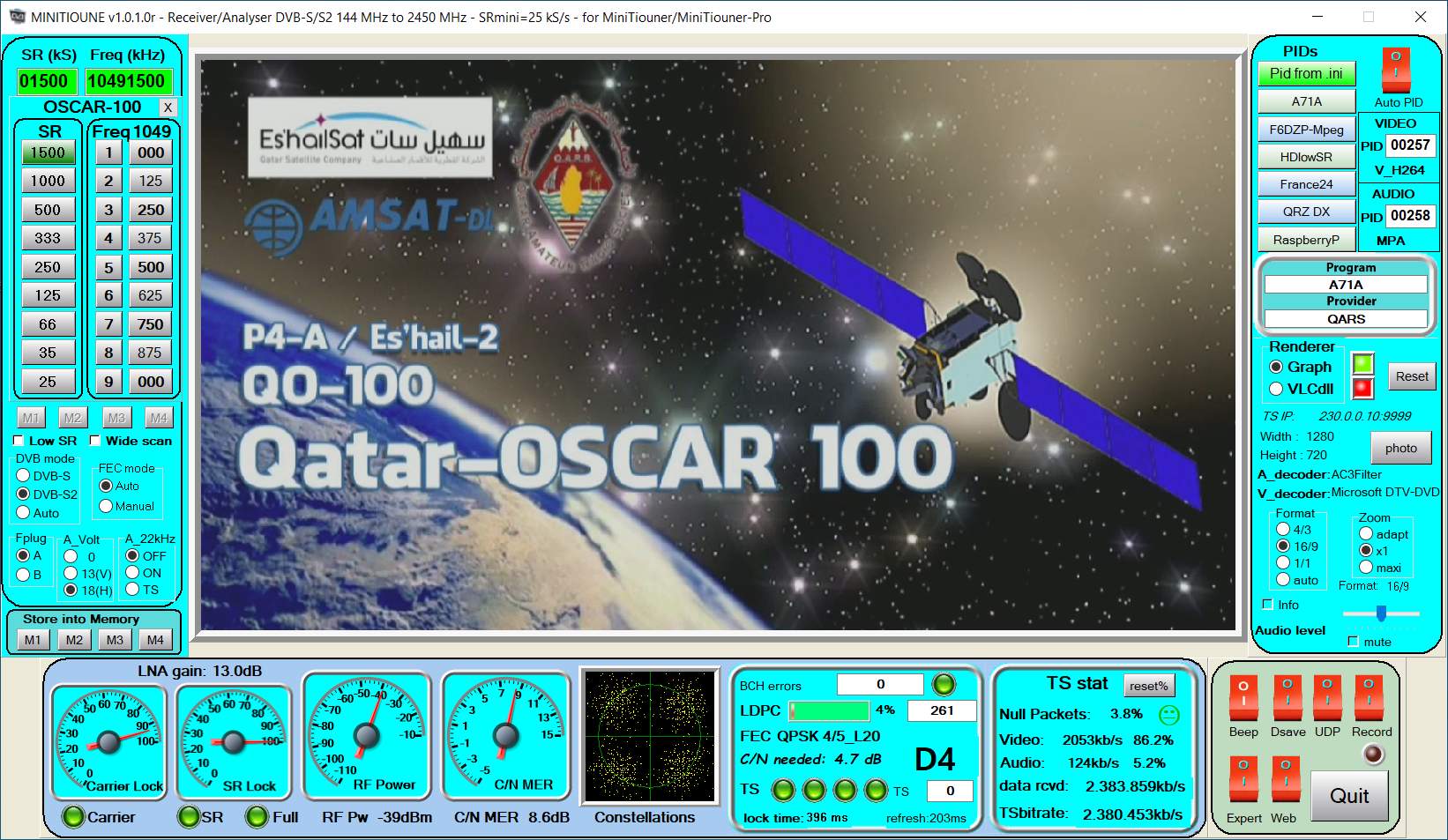The width and height of the screenshot is (1448, 840).
Task: Select Fplug B radio button
Action: pos(24,575)
